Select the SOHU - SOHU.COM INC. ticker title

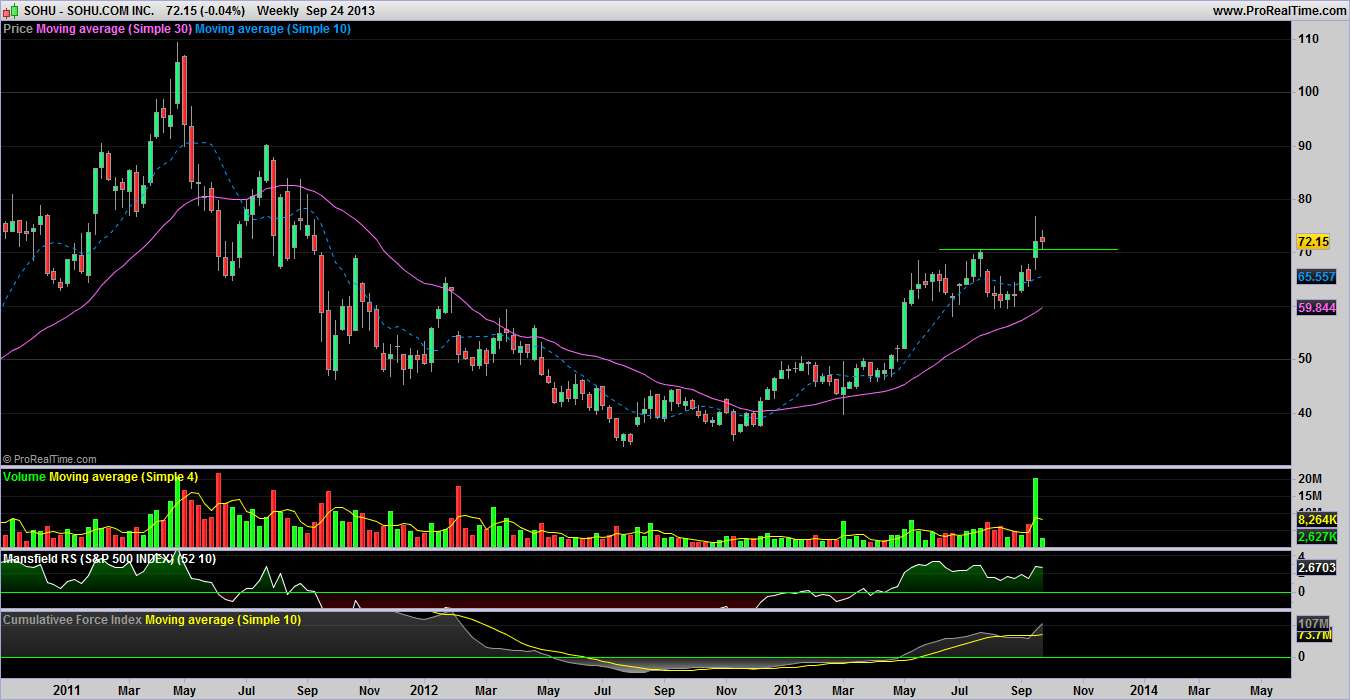89,10
